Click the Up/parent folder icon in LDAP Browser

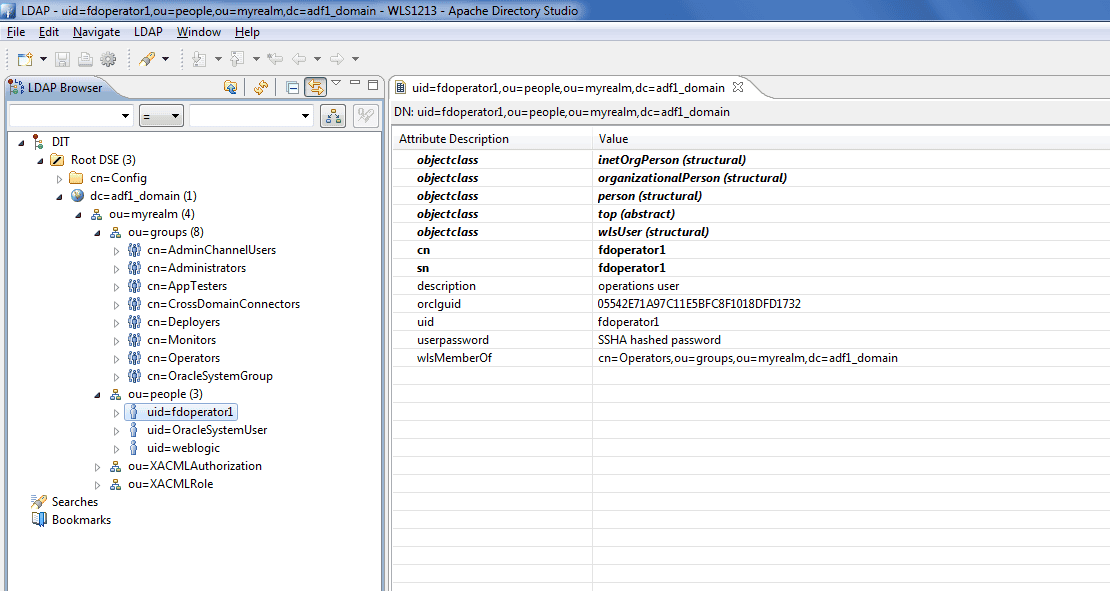(230, 87)
